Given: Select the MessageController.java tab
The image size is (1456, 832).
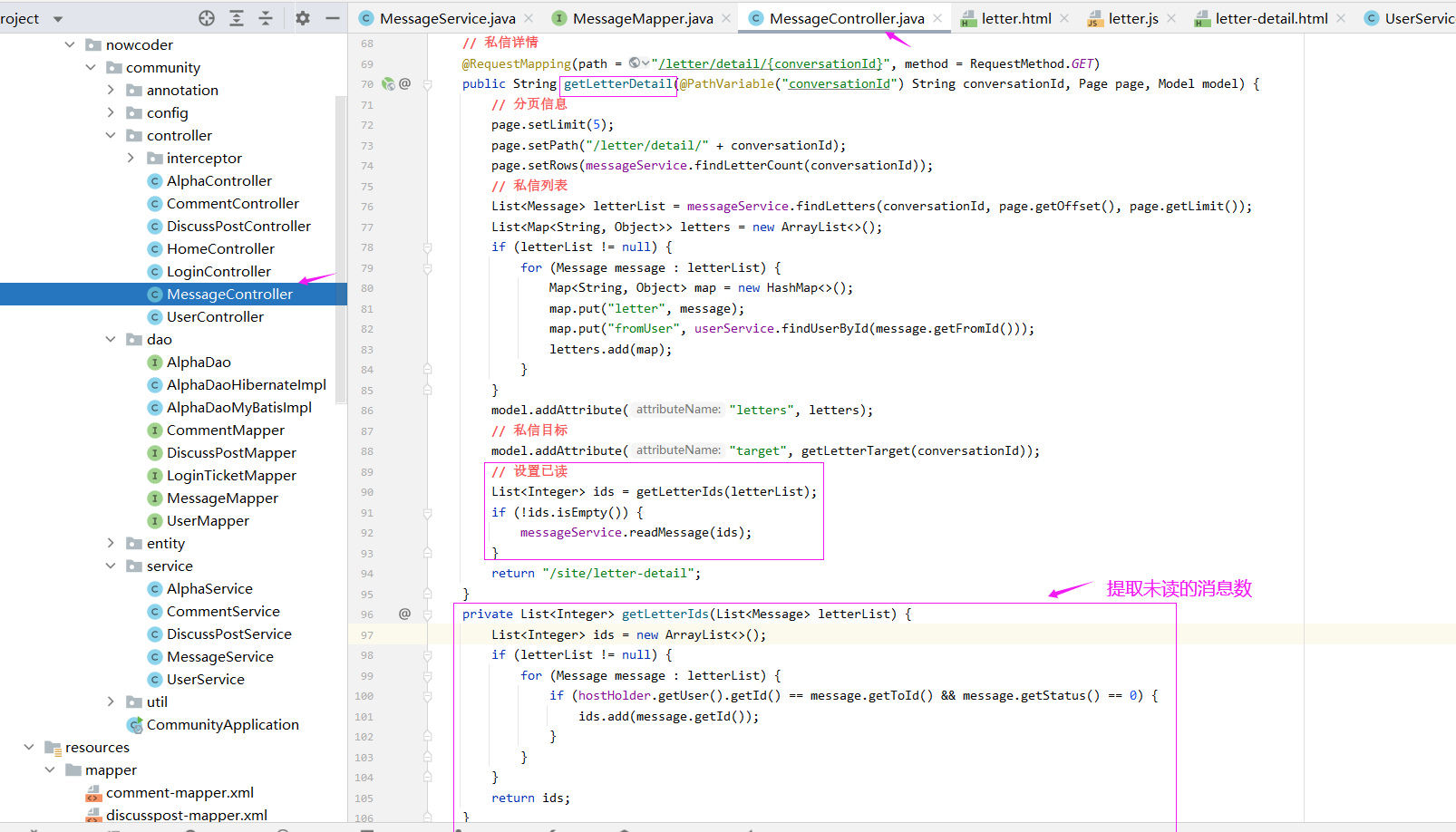Looking at the screenshot, I should click(847, 18).
